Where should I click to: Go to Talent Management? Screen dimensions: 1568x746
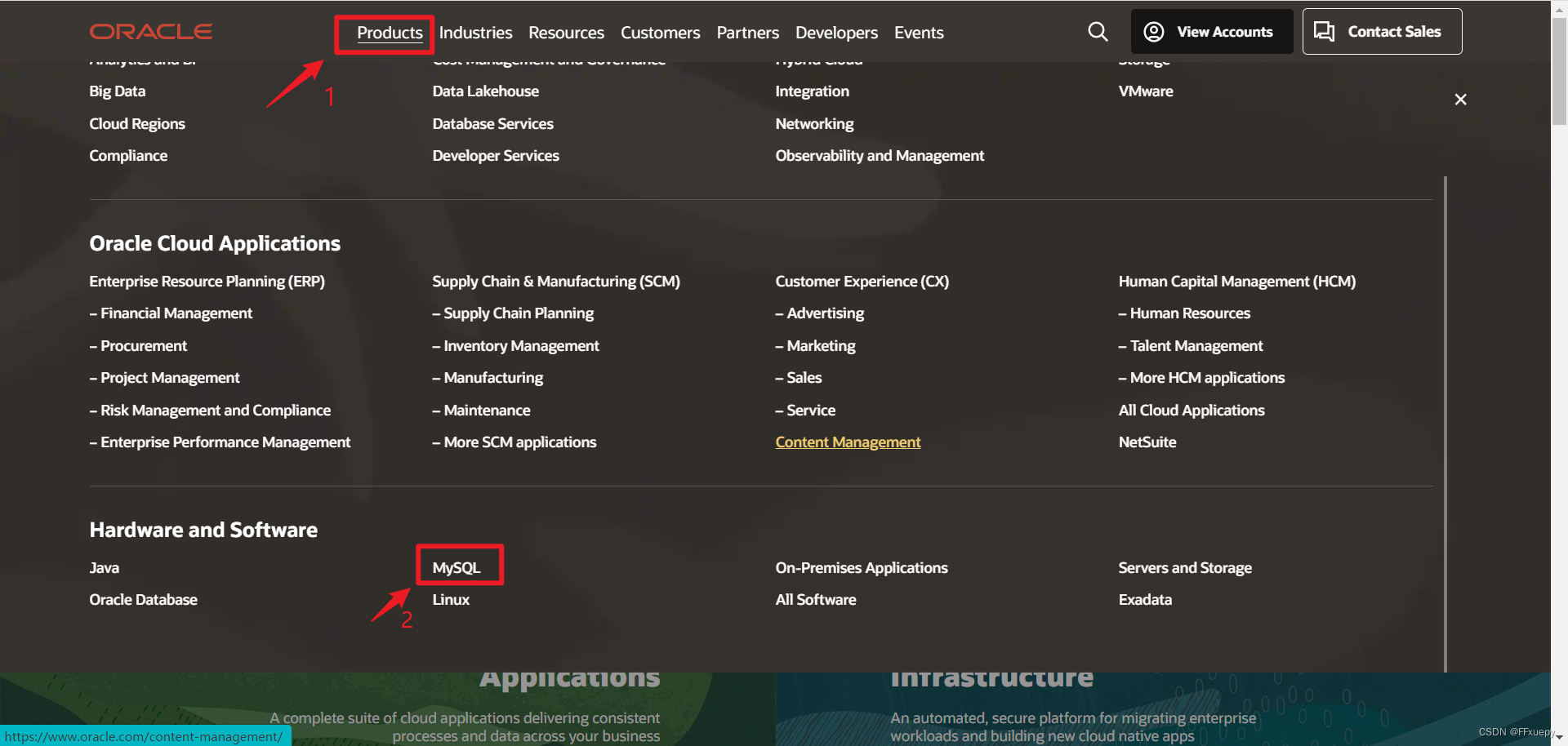[x=1191, y=346]
